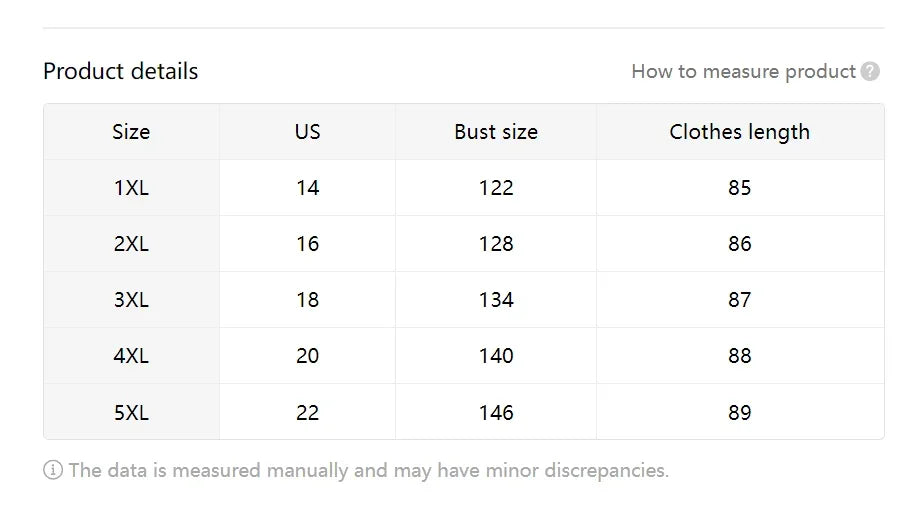This screenshot has height=510, width=917.
Task: Open the How to measure product link
Action: [743, 71]
